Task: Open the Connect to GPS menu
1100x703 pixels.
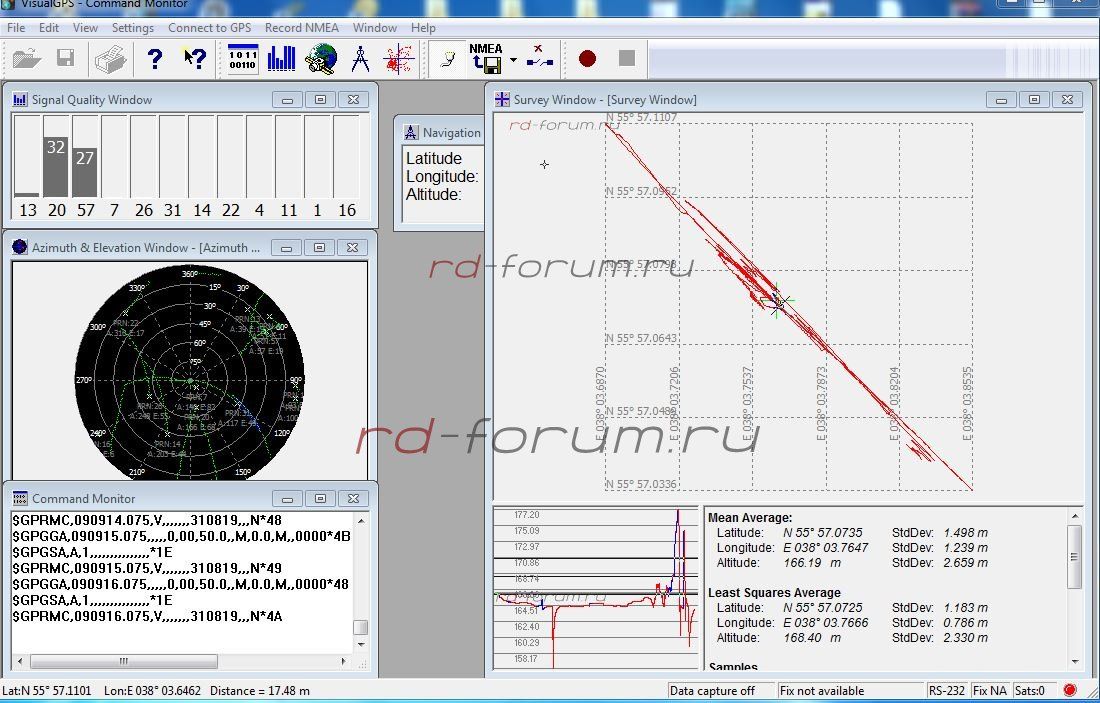Action: [x=209, y=28]
